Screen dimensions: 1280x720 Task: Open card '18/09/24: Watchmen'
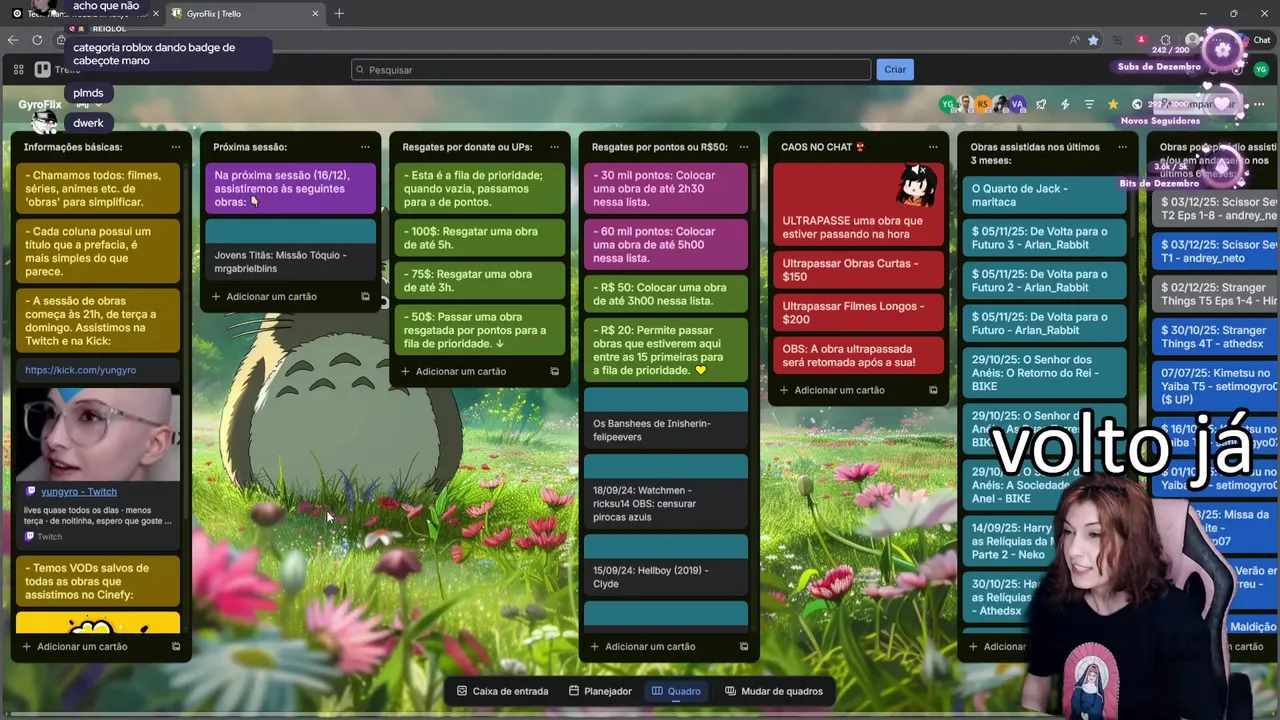coord(666,491)
